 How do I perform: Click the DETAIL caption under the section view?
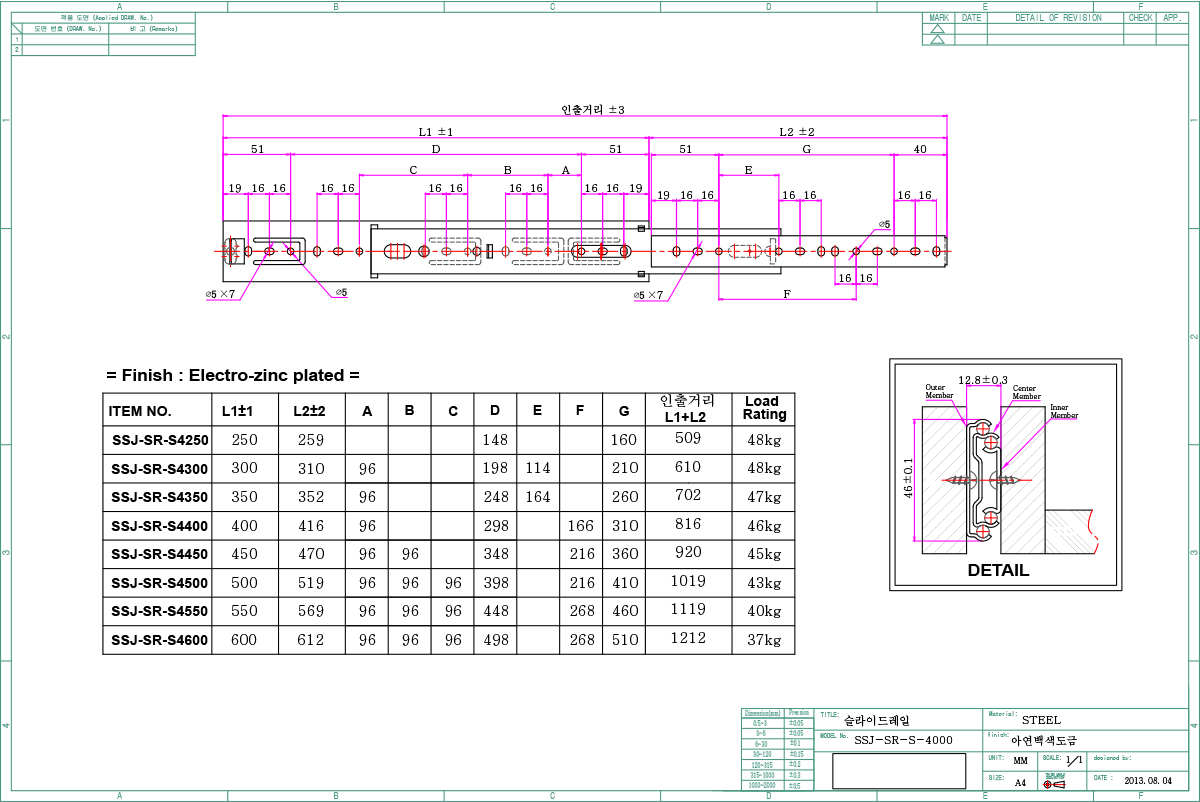[998, 571]
